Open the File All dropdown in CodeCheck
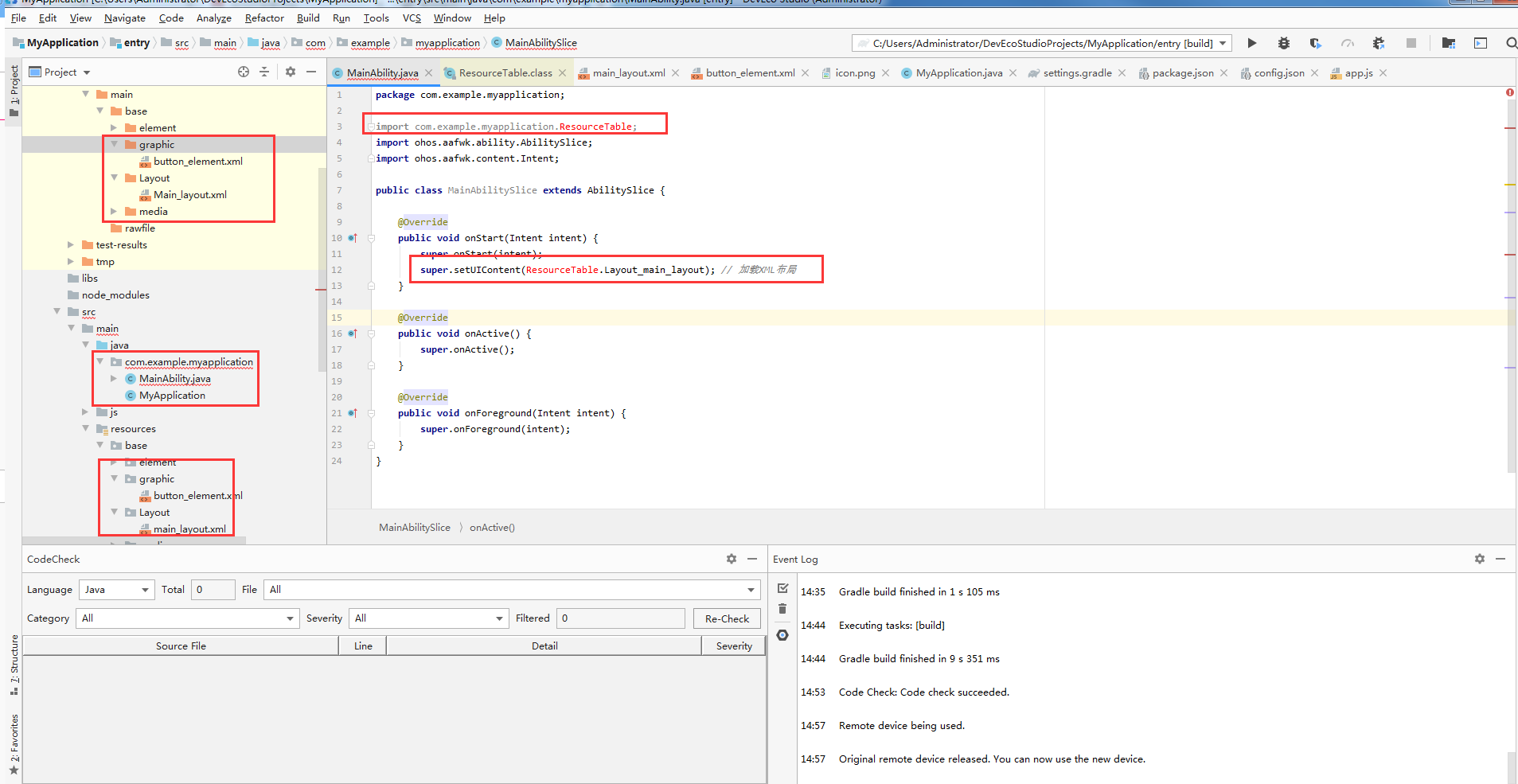The image size is (1518, 784). pos(511,590)
